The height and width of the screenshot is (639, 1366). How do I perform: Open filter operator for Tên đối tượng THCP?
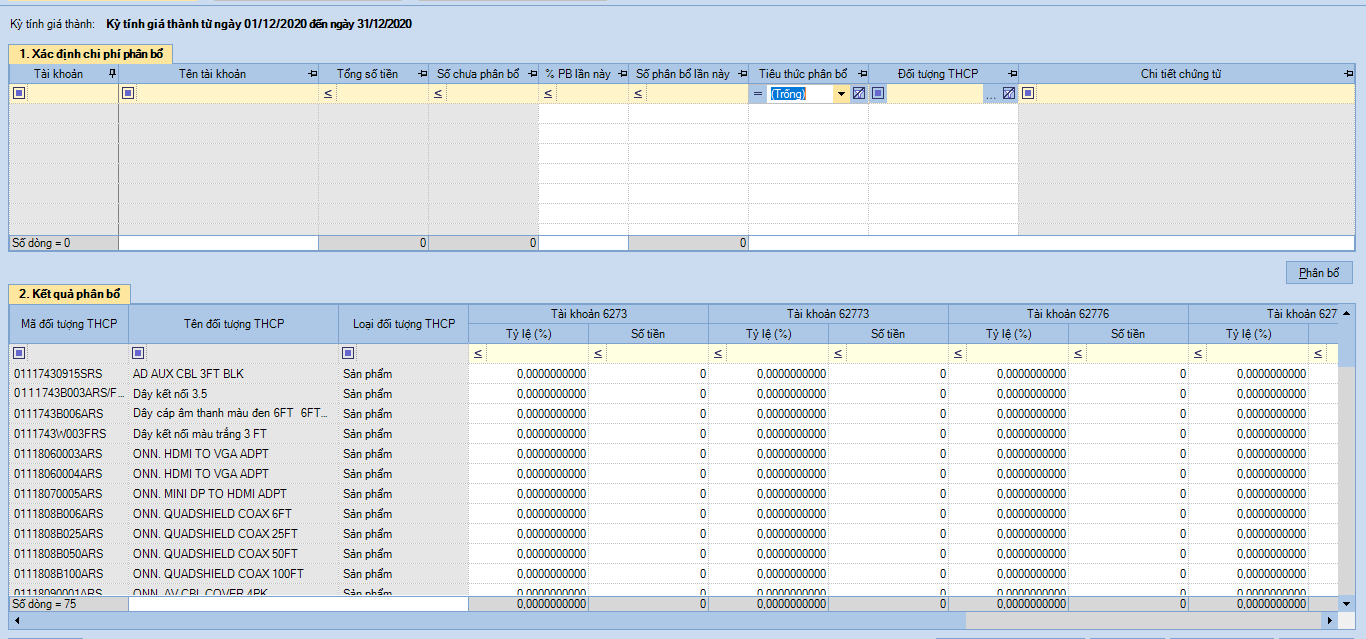(x=138, y=353)
